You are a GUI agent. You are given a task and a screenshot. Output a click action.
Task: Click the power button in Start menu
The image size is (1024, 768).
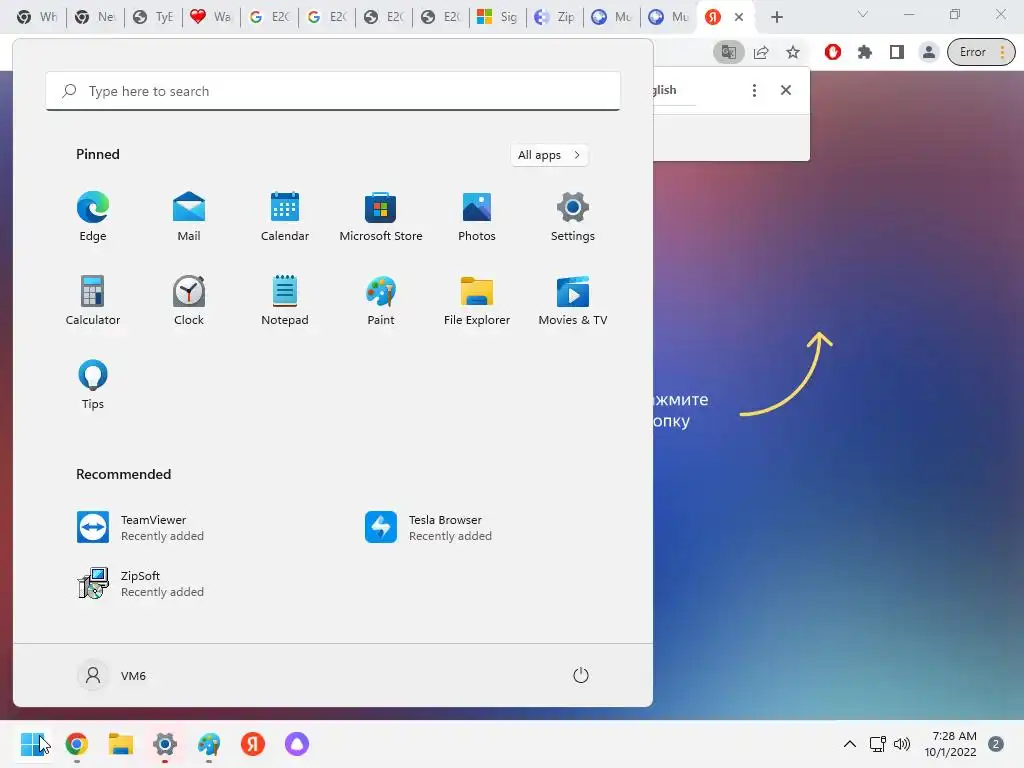click(581, 675)
